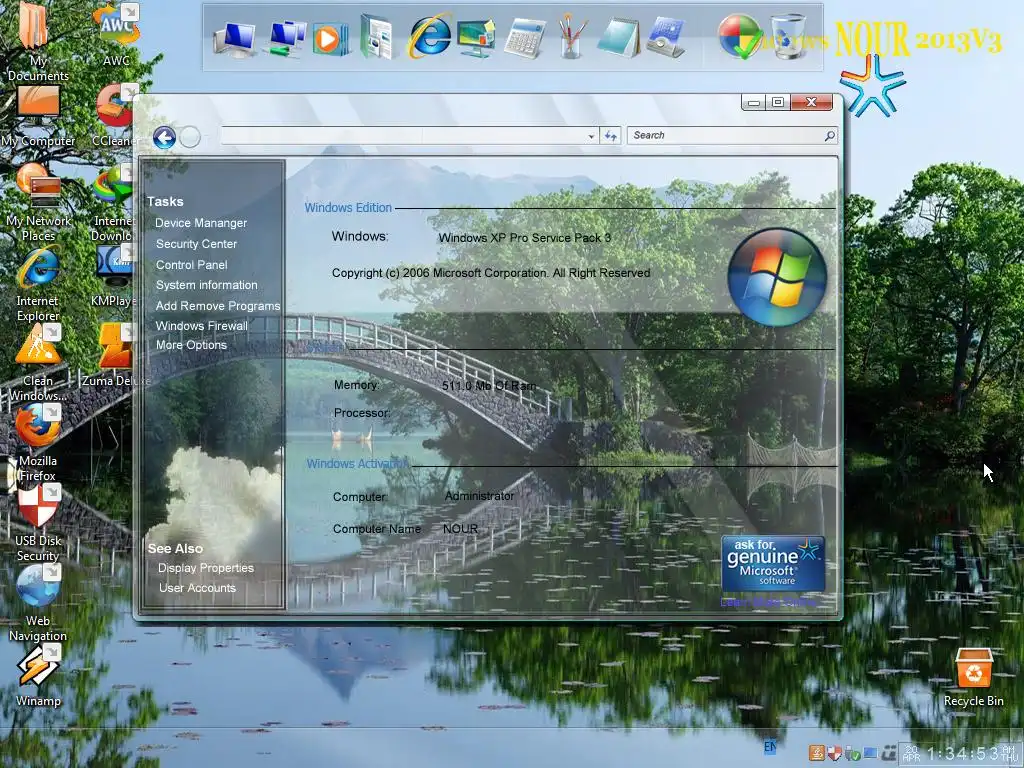Image resolution: width=1024 pixels, height=768 pixels.
Task: Click the address bar refresh button
Action: tap(610, 135)
